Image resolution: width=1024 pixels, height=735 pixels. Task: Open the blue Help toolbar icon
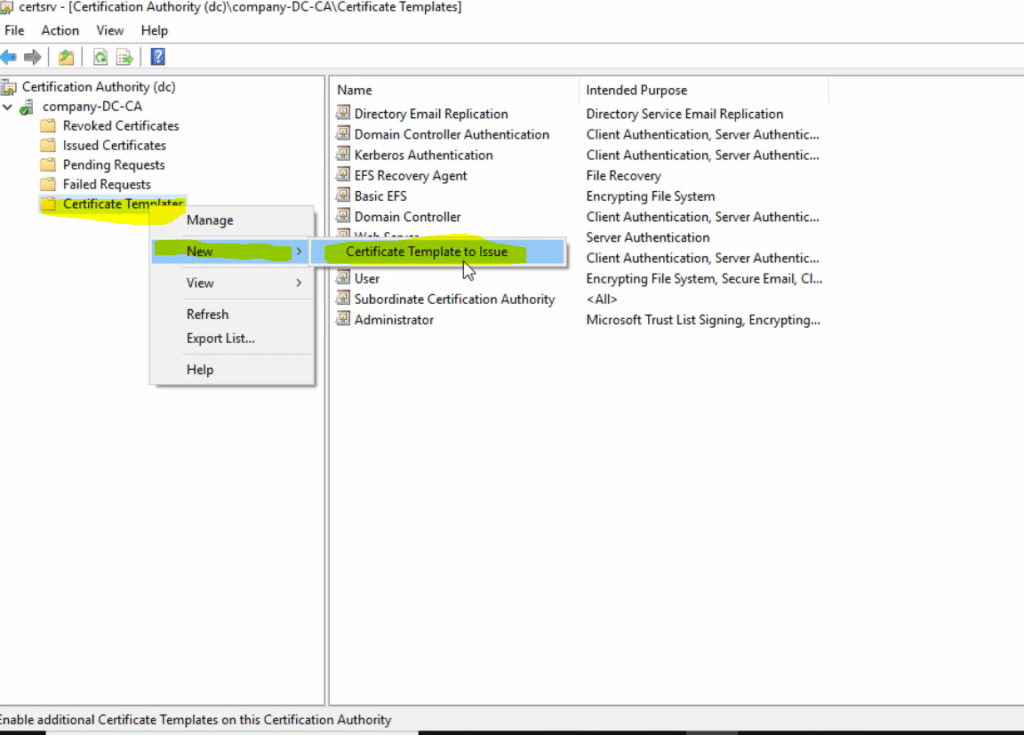click(157, 57)
